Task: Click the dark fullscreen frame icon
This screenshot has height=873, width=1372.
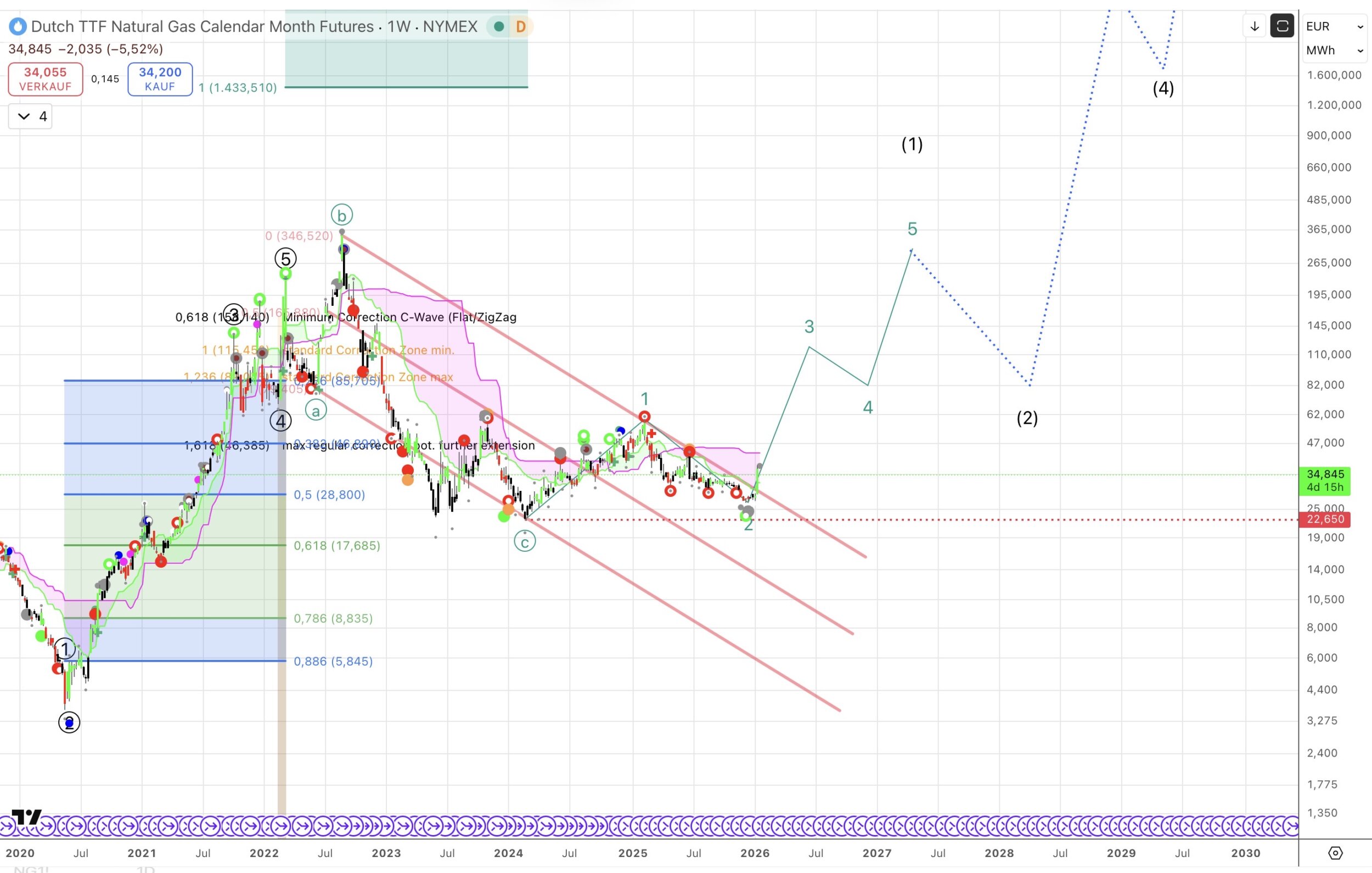Action: pos(1282,26)
